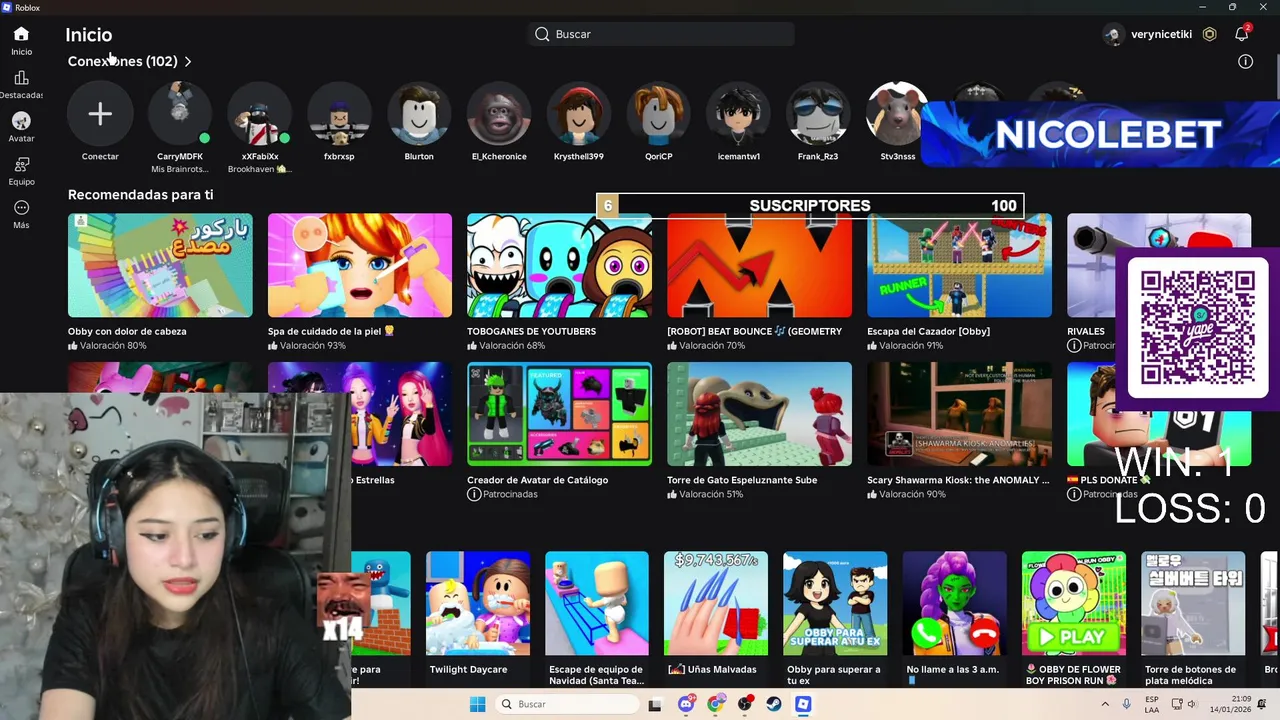1280x720 pixels.
Task: Open Uñas Malvadas game
Action: 716,603
